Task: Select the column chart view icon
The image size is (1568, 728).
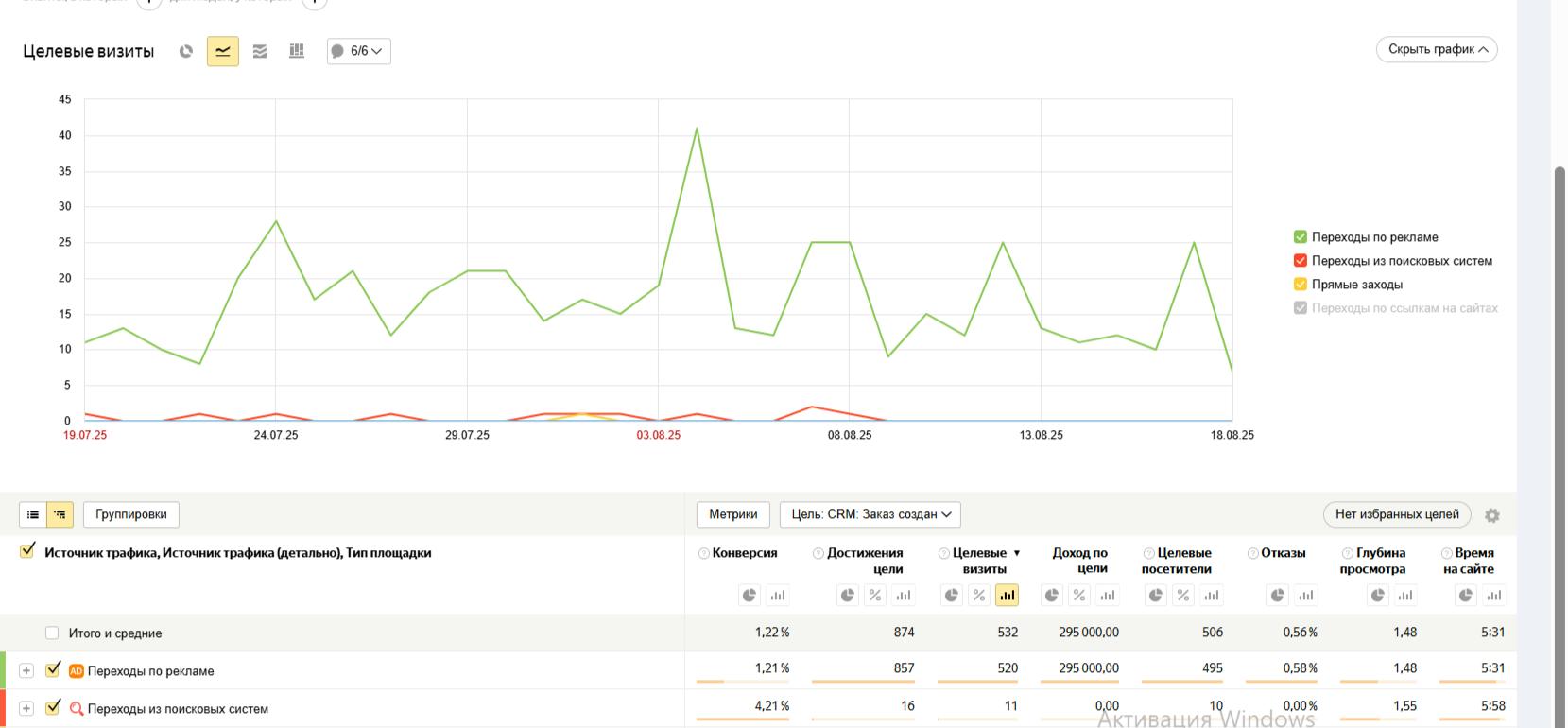Action: (297, 51)
